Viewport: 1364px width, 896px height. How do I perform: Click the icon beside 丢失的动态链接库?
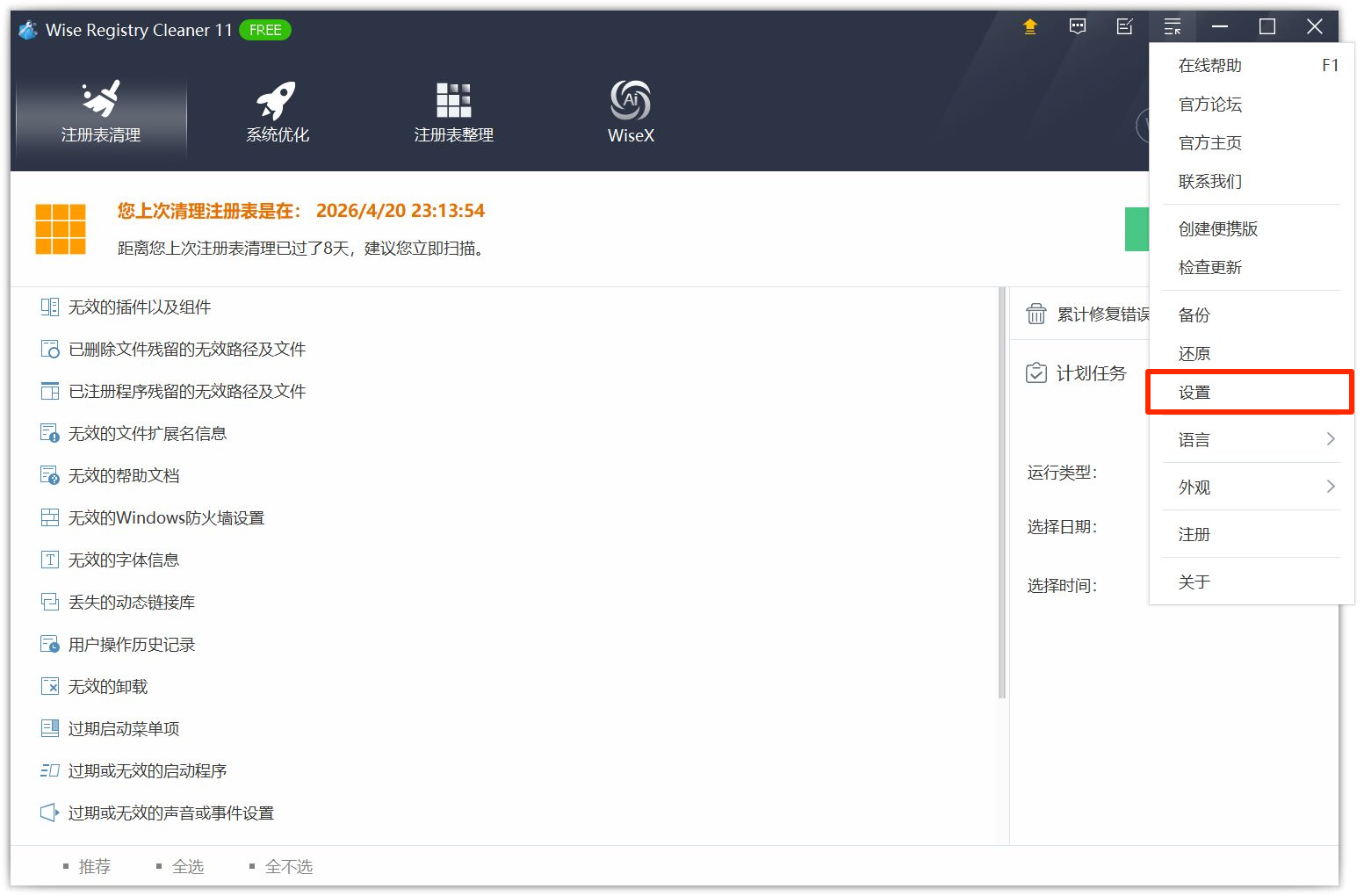[x=50, y=603]
